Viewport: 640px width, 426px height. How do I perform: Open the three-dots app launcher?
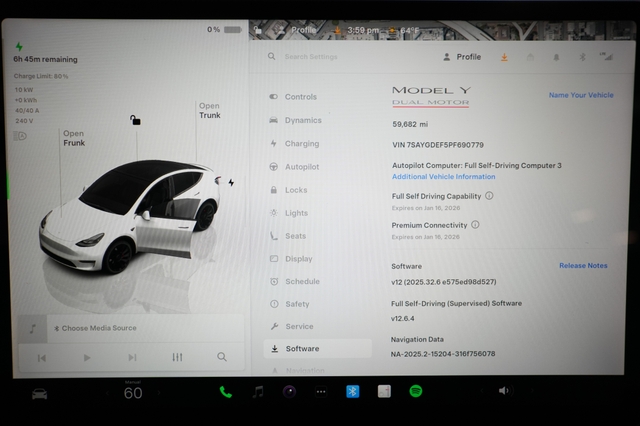pos(321,392)
